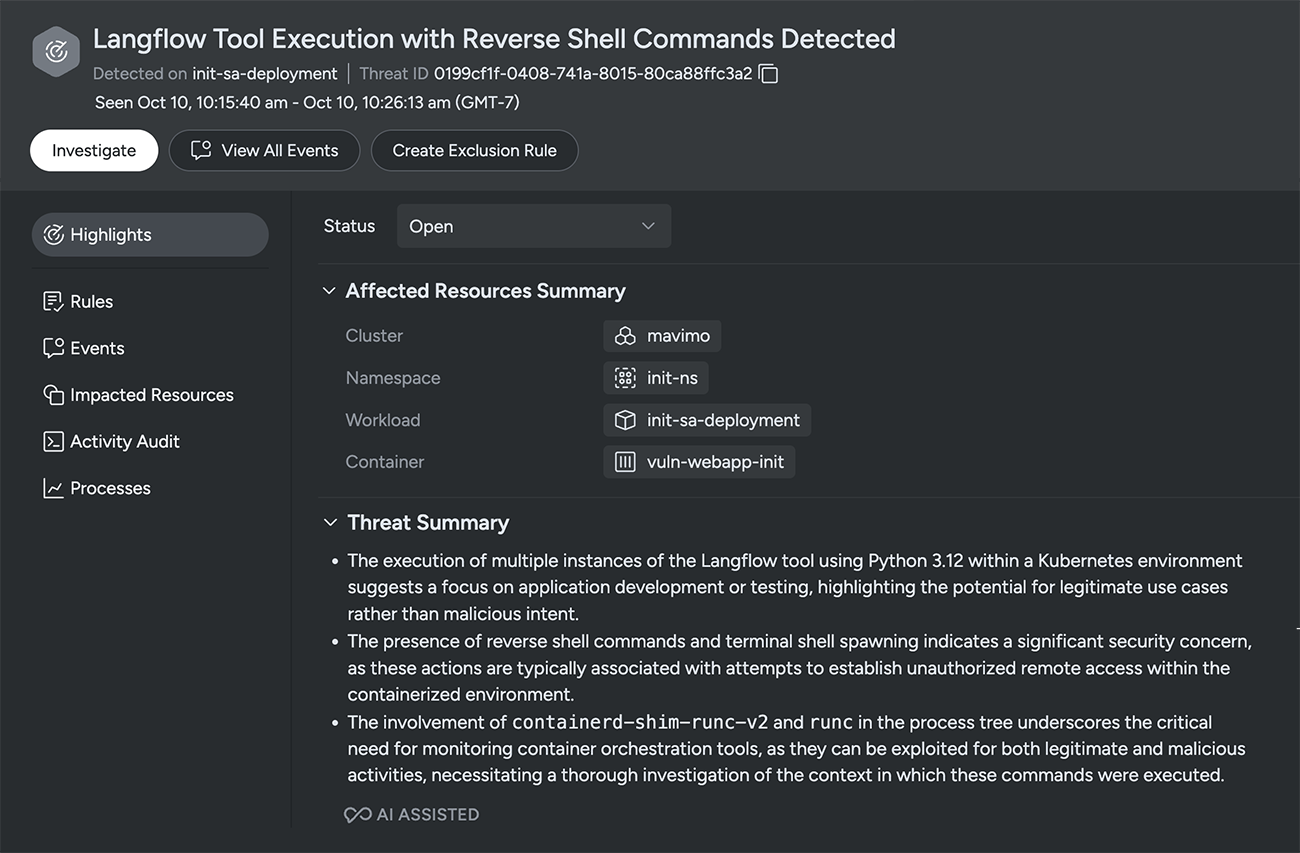Click the Status label text

point(349,226)
